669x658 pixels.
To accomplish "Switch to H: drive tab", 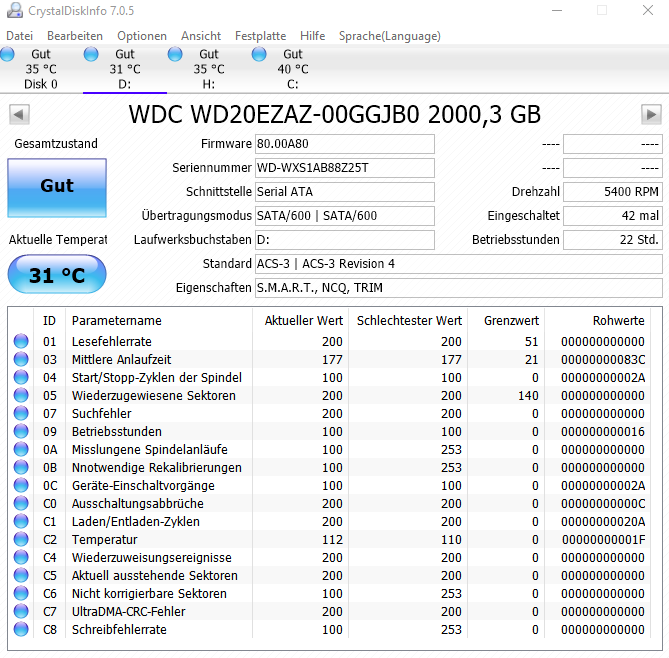I will click(209, 69).
